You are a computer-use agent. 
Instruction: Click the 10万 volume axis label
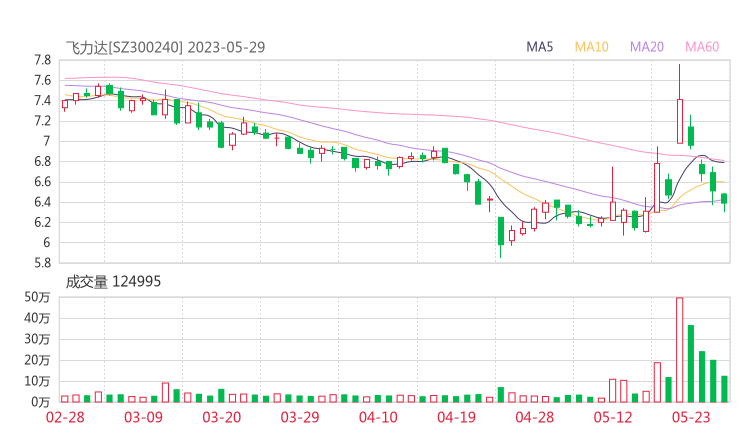point(37,381)
